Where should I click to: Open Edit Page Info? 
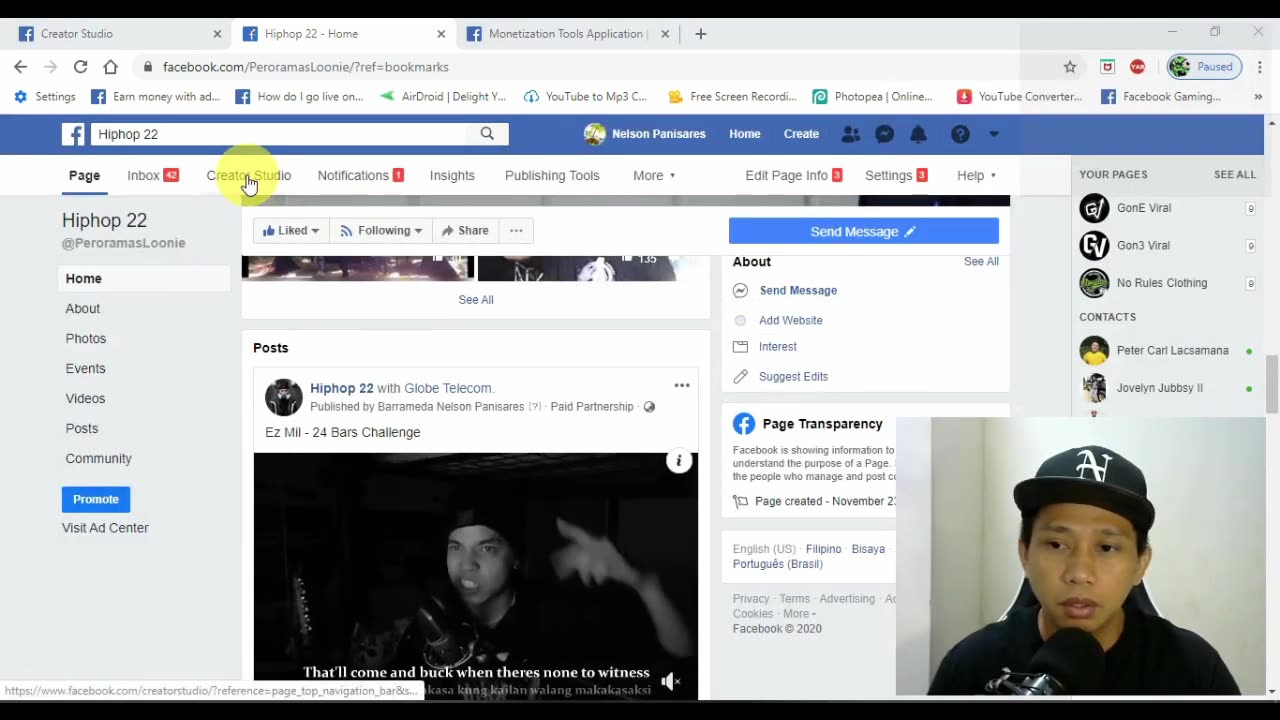(x=794, y=175)
